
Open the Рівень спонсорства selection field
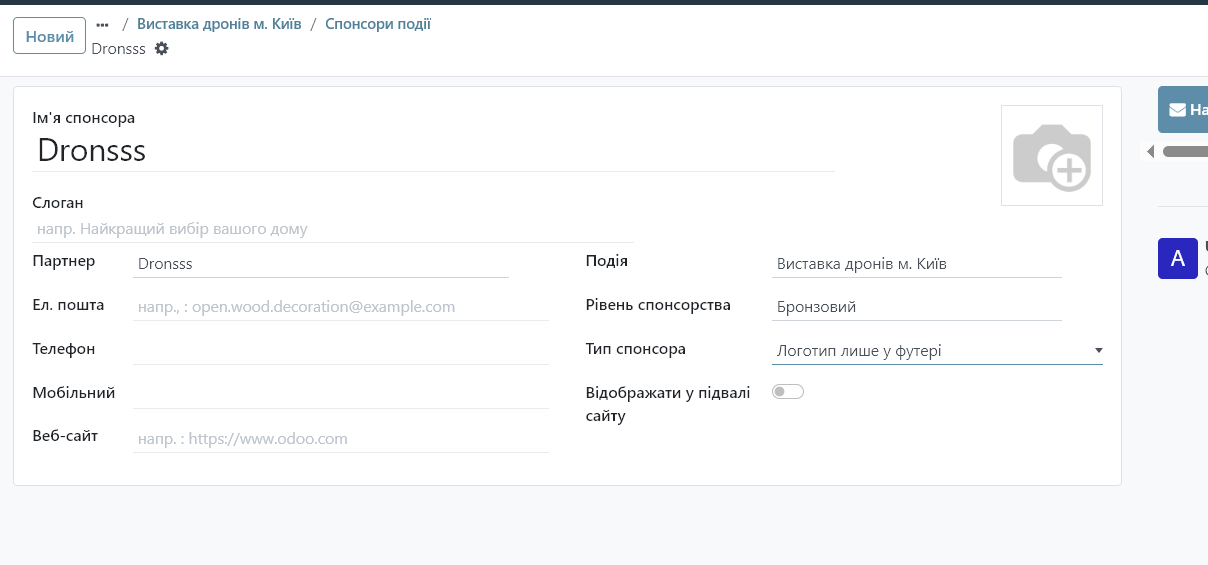pos(916,307)
